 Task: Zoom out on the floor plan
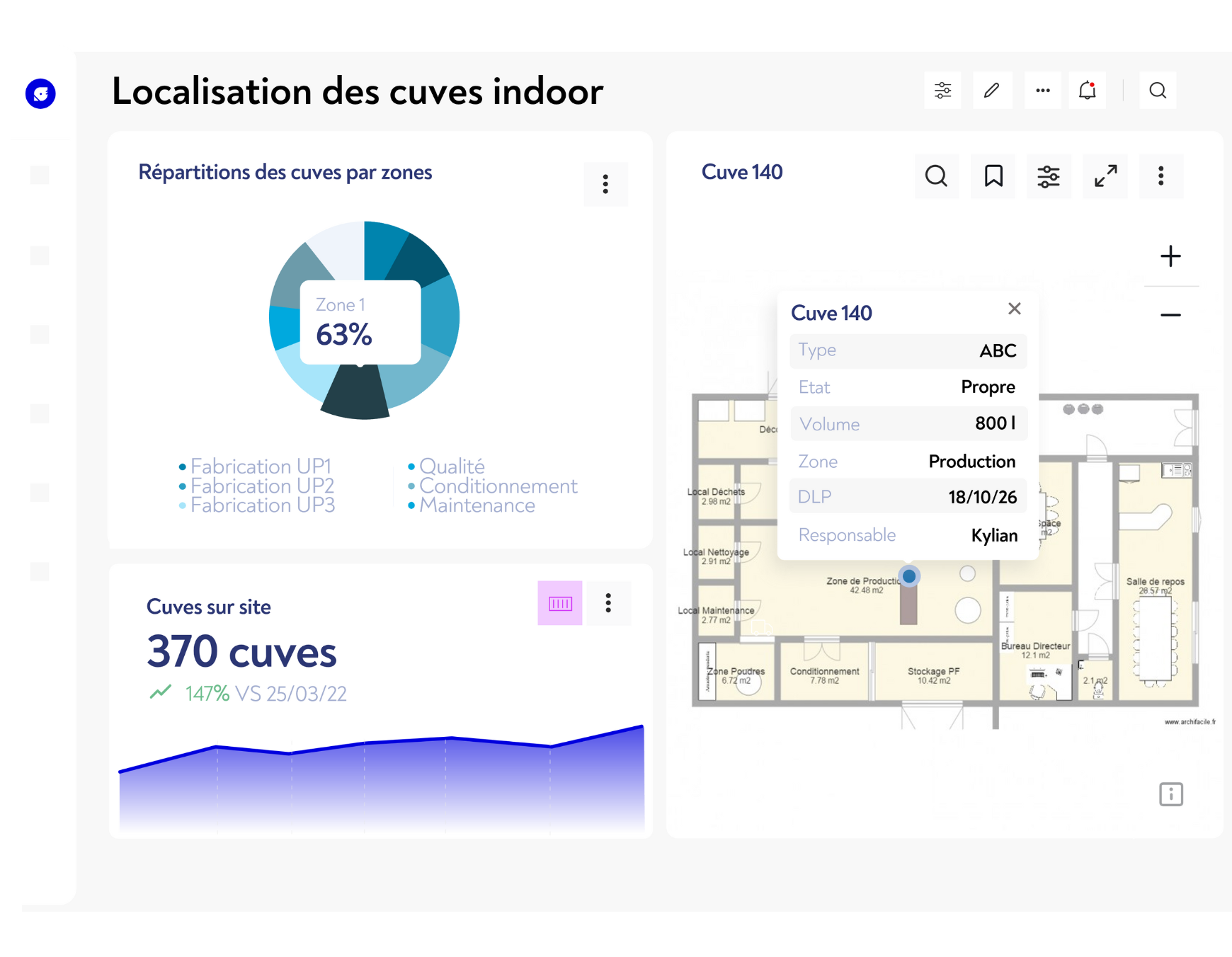[x=1170, y=315]
